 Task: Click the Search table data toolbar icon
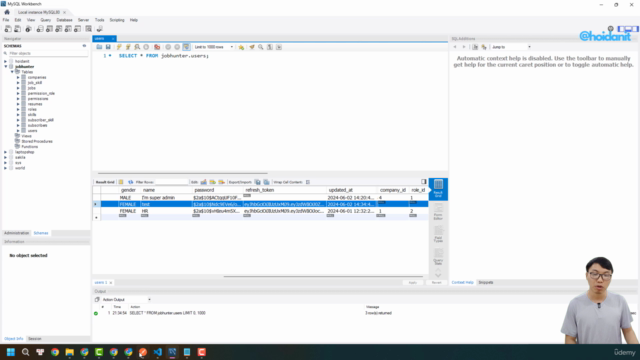(89, 29)
